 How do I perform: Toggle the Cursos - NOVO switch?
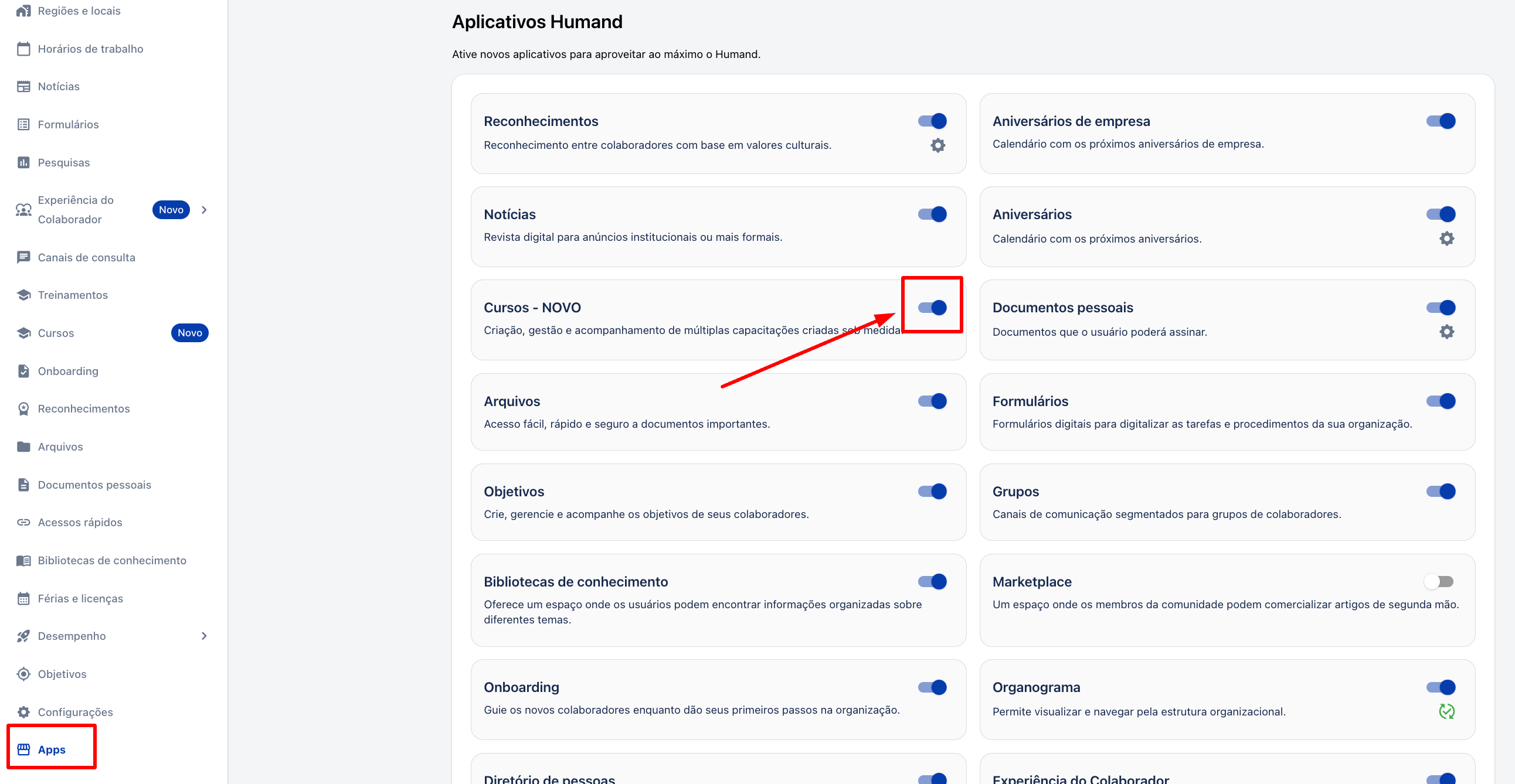pyautogui.click(x=933, y=308)
